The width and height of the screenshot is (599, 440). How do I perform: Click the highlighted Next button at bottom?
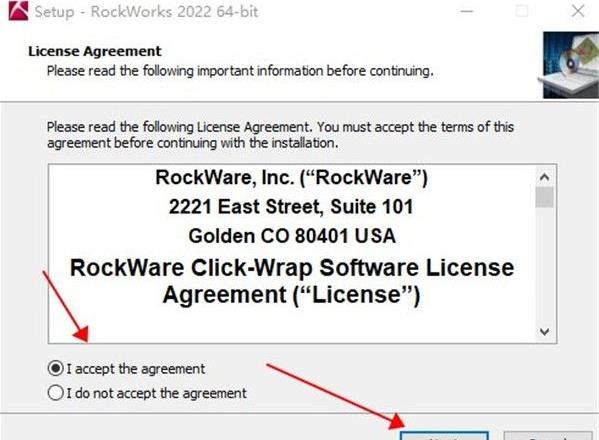444,436
